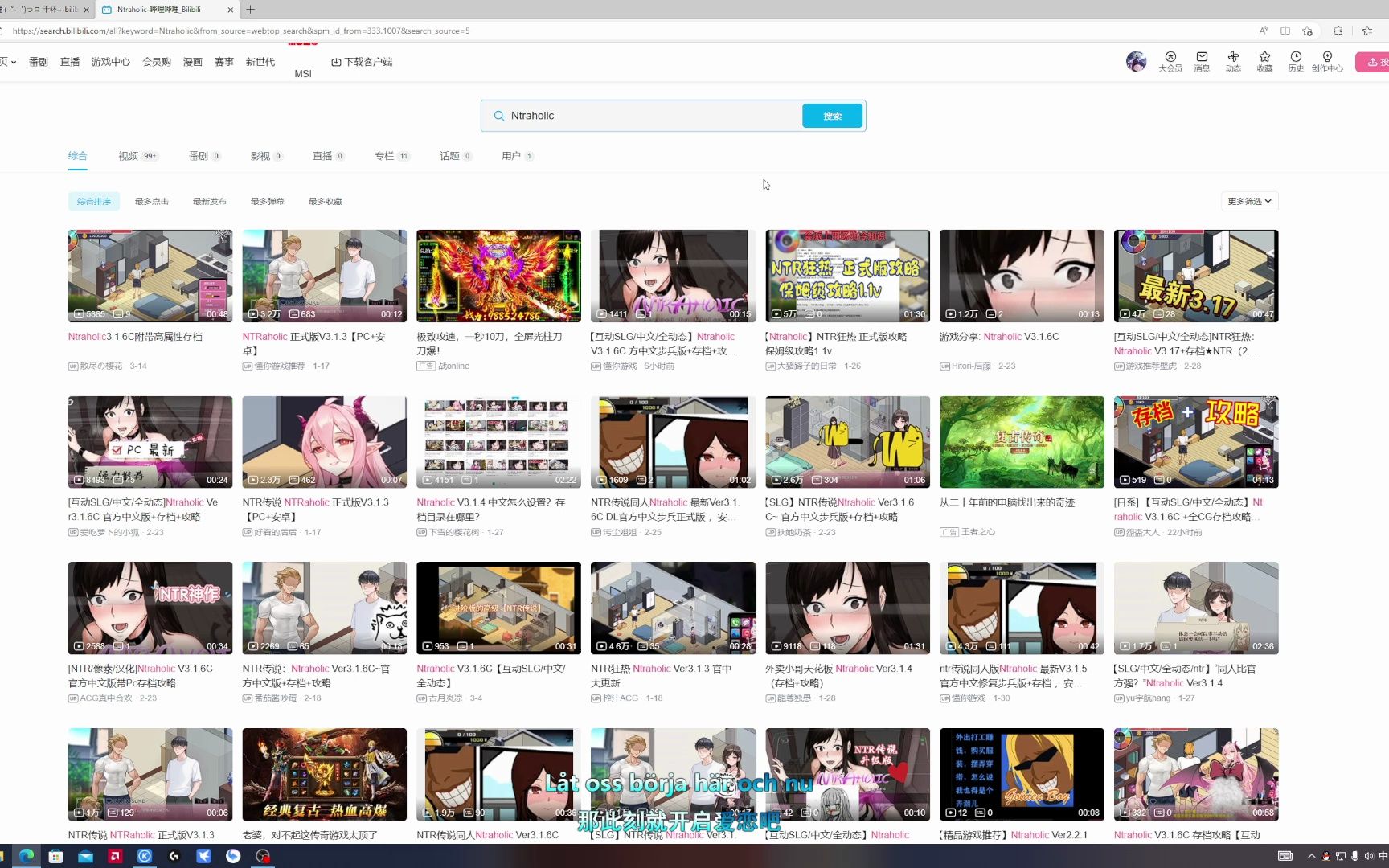Open the 存档+攻略 video thumbnail

(1196, 442)
